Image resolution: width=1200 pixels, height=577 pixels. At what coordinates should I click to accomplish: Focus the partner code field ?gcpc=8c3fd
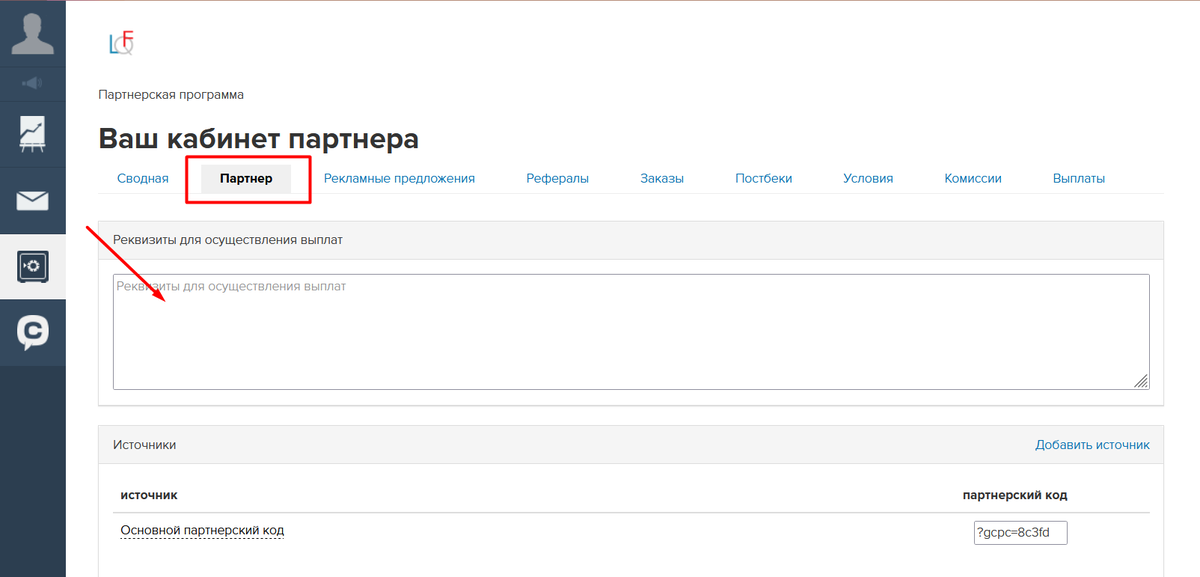[1020, 533]
